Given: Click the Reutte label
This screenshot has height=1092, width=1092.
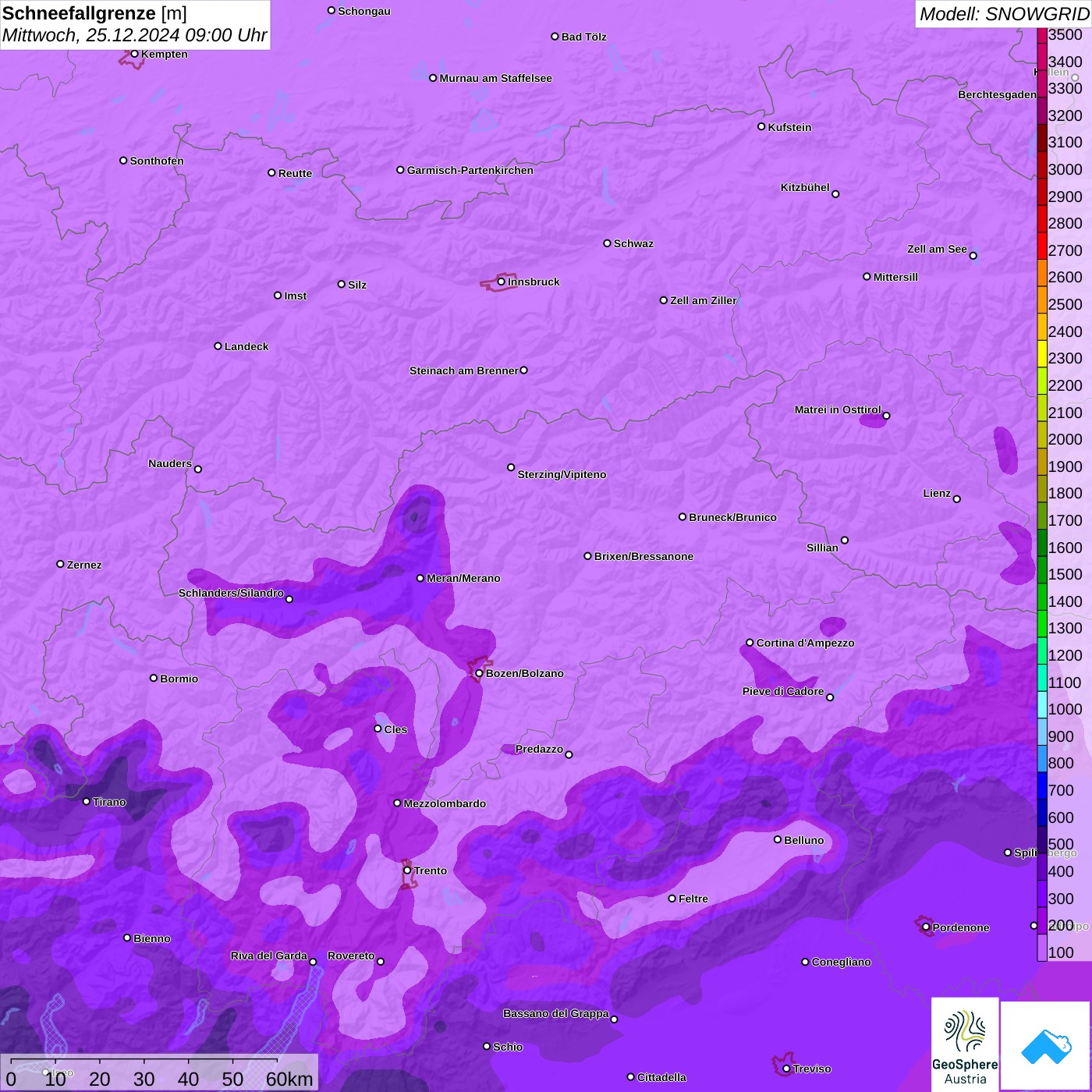Looking at the screenshot, I should [295, 173].
